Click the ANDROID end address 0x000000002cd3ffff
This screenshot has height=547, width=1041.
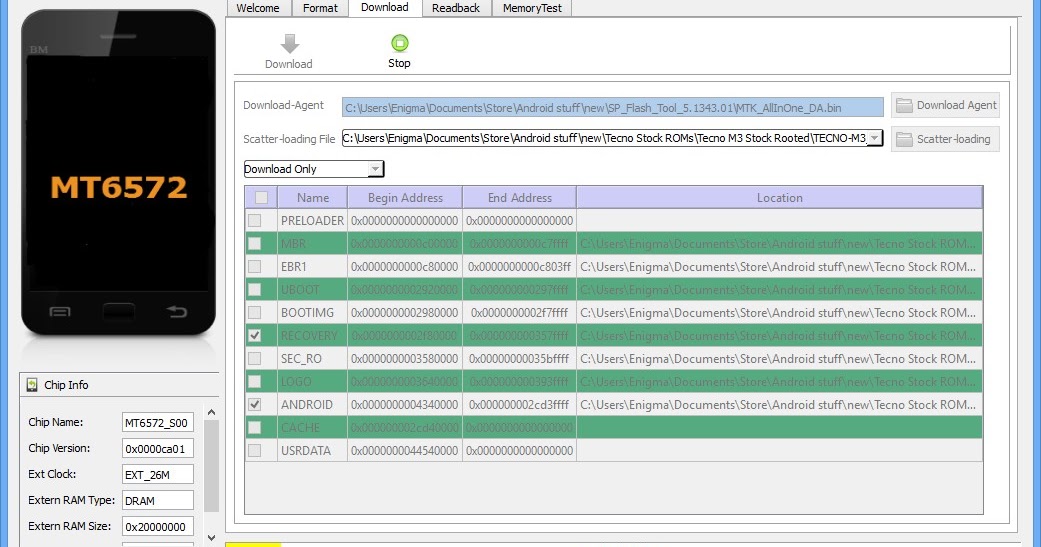pyautogui.click(x=519, y=404)
